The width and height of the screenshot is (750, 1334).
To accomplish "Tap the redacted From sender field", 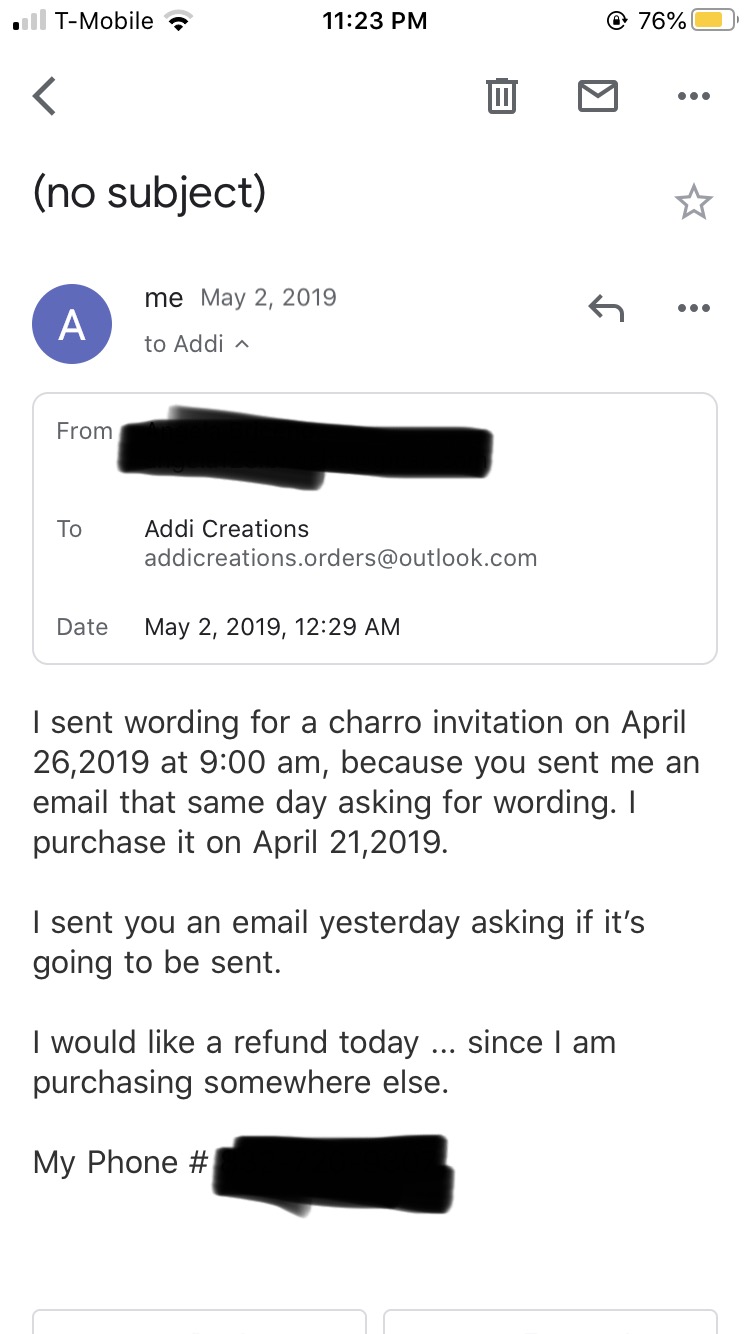I will click(305, 448).
